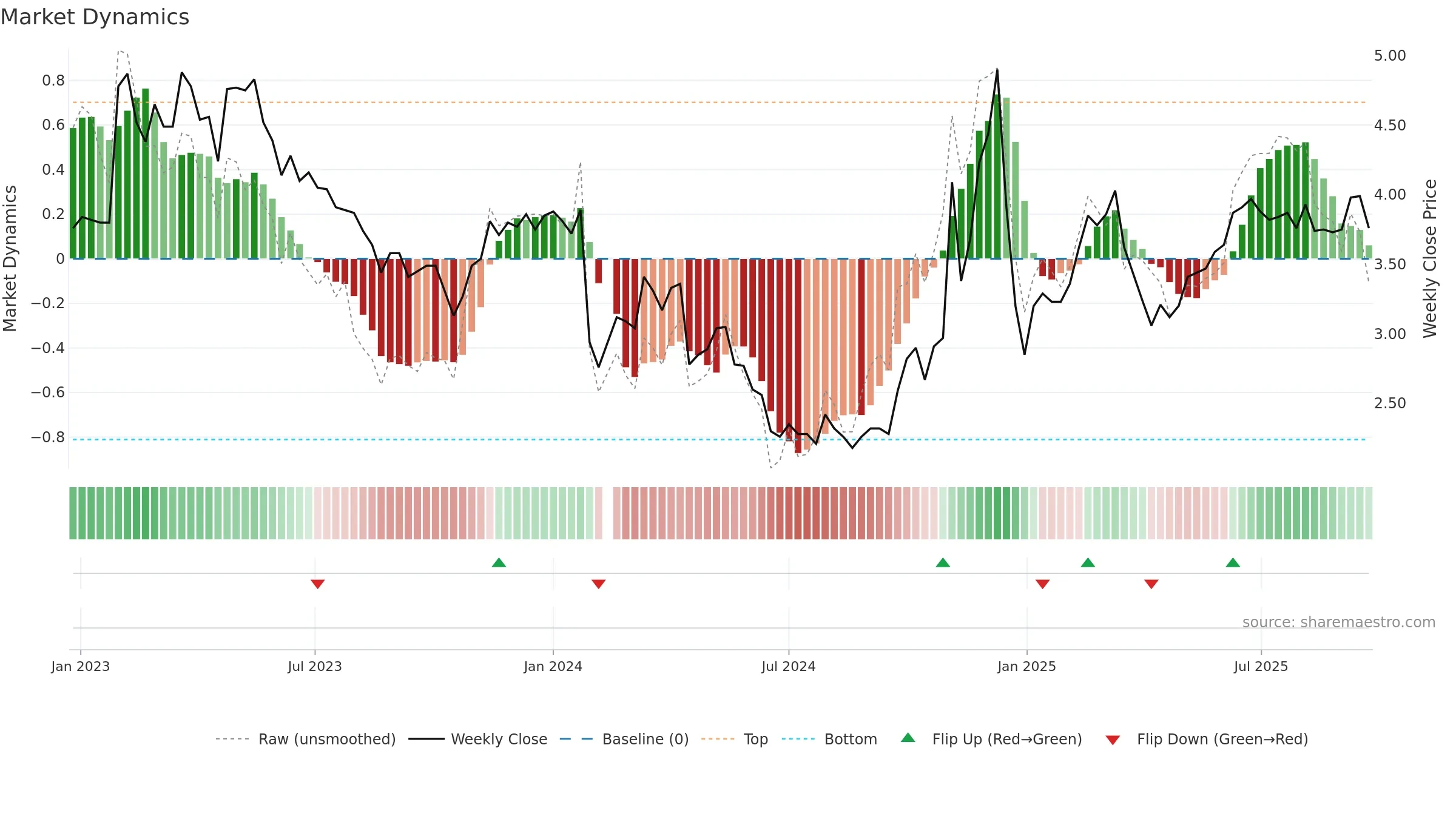Click the Flip Down (Green→Red) legend entry

click(x=1206, y=739)
